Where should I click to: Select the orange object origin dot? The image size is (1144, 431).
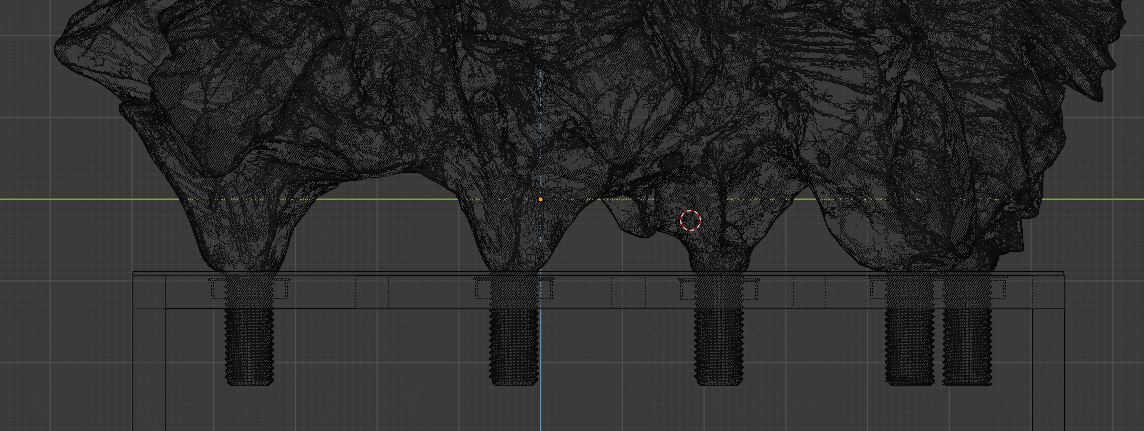[x=541, y=199]
